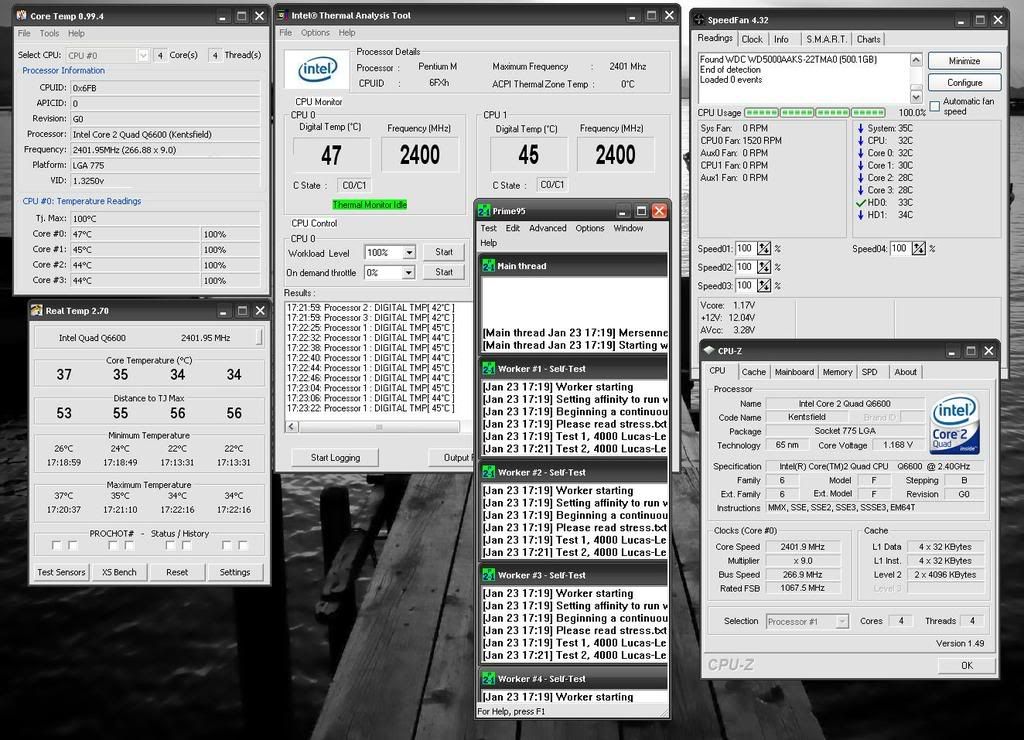Screen dimensions: 1024x740
Task: Click the Real Temp title bar icon
Action: coord(37,310)
